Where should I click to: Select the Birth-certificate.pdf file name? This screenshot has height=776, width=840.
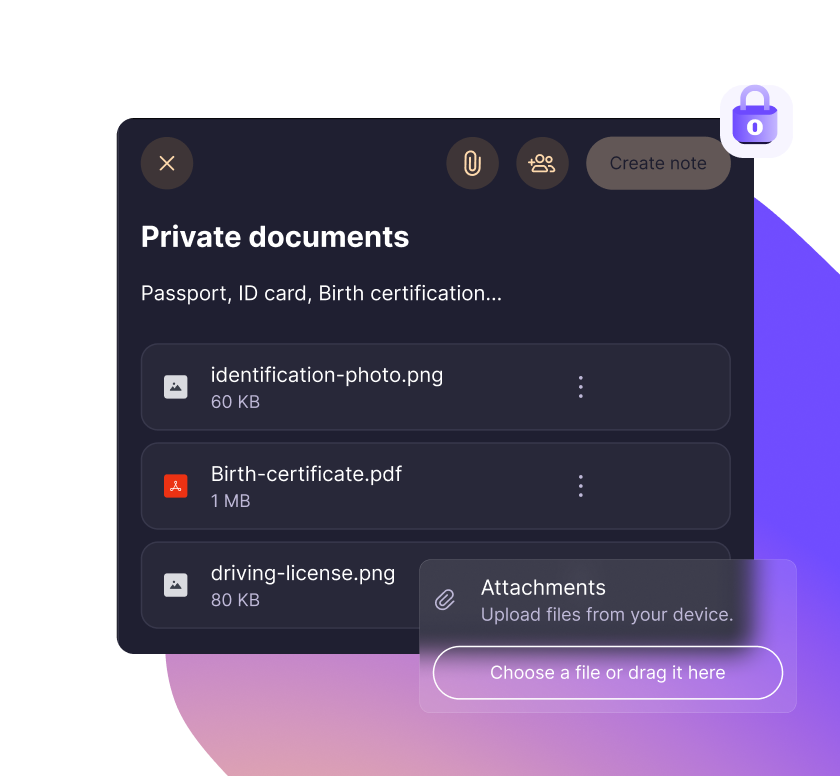pyautogui.click(x=306, y=474)
